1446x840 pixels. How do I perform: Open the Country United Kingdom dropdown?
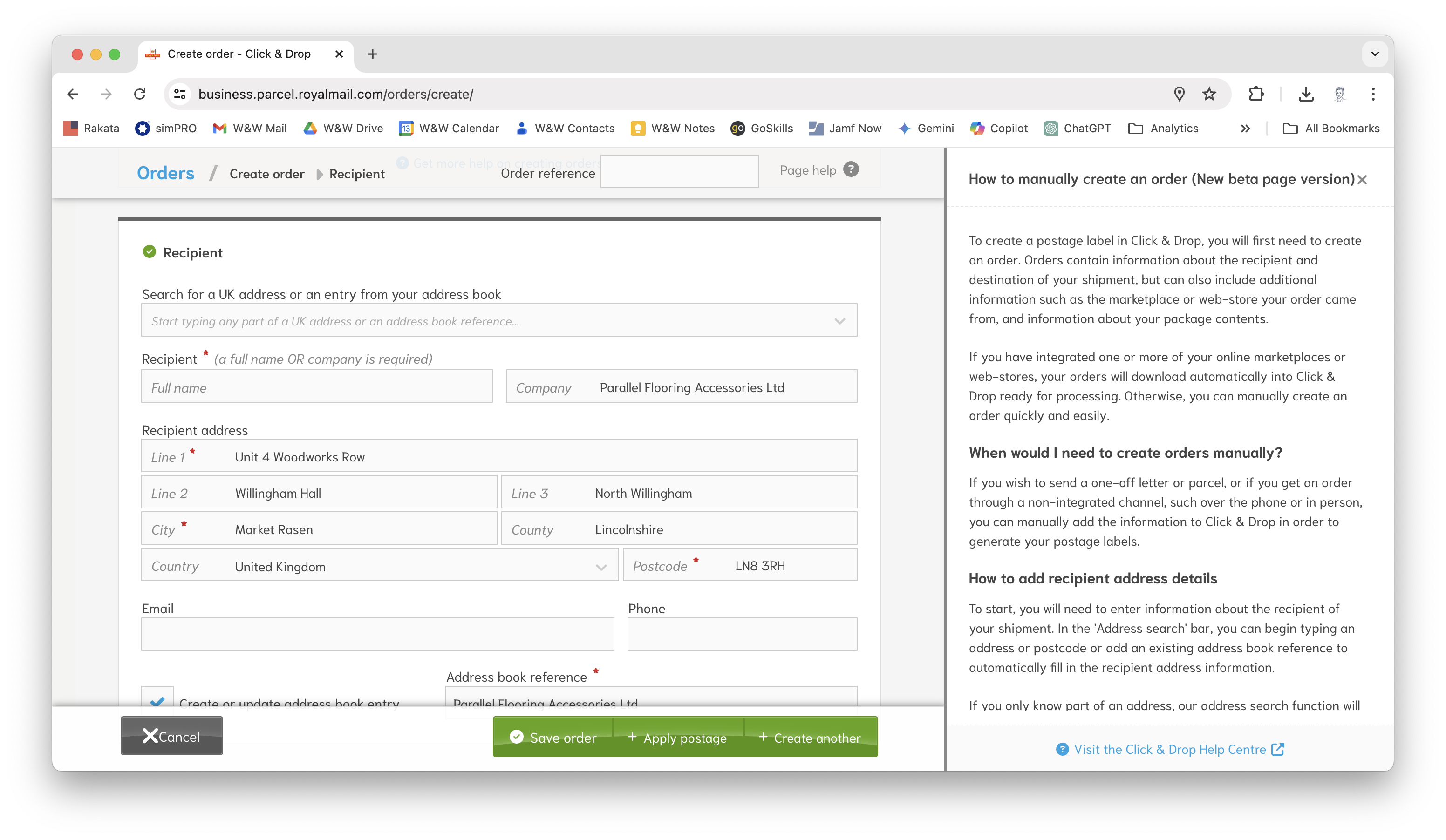(601, 567)
